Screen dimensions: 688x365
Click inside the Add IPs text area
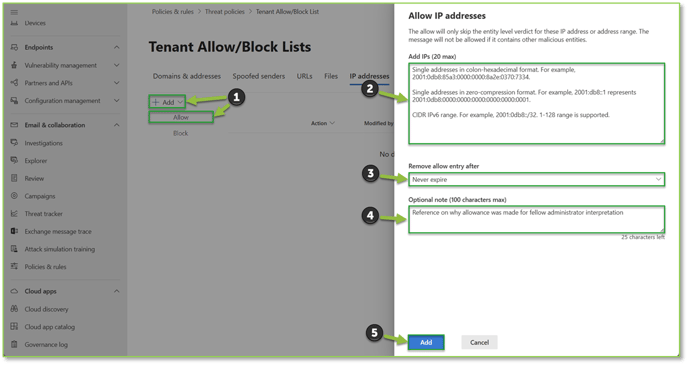click(536, 104)
